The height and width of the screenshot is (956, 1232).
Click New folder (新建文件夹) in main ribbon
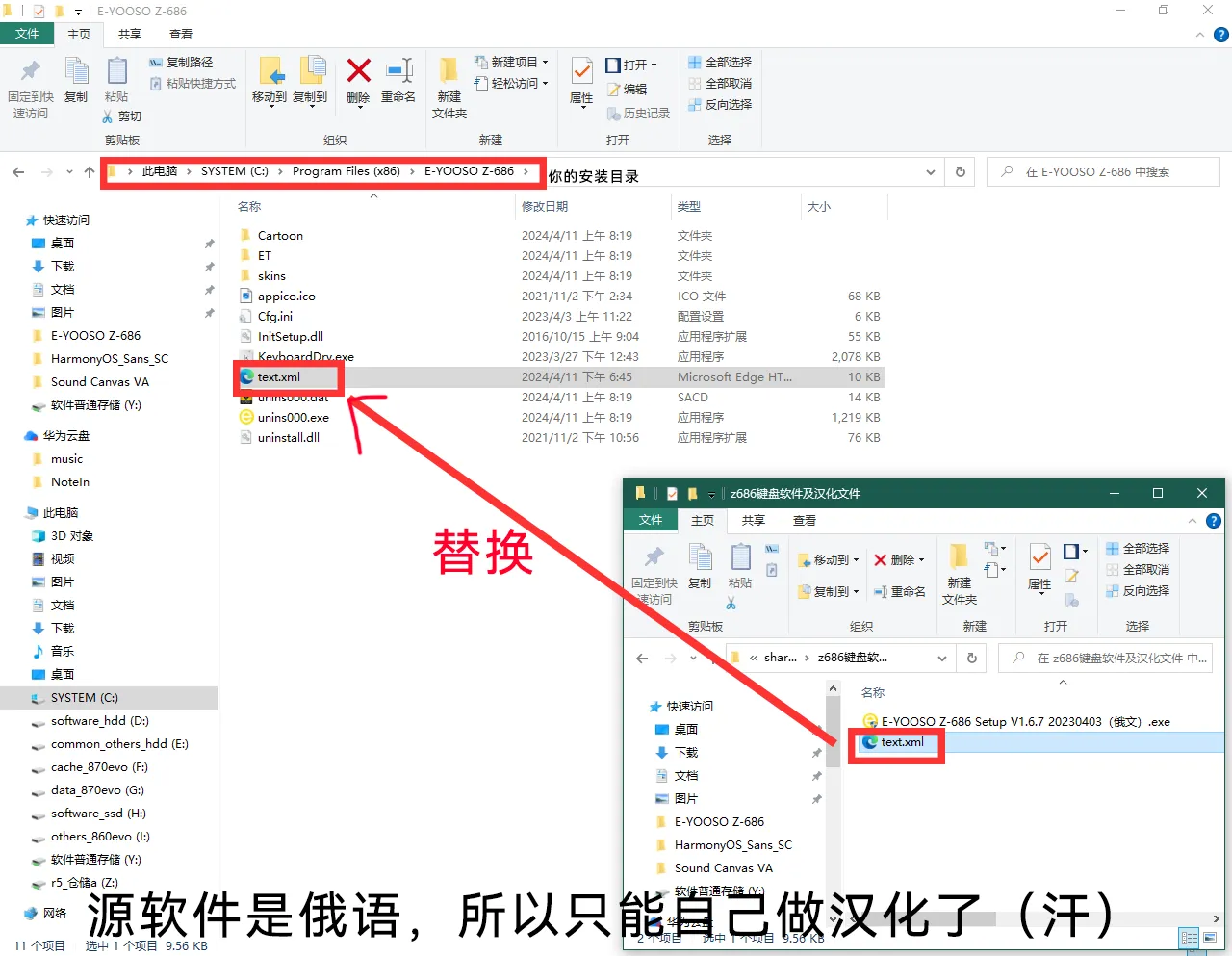449,88
